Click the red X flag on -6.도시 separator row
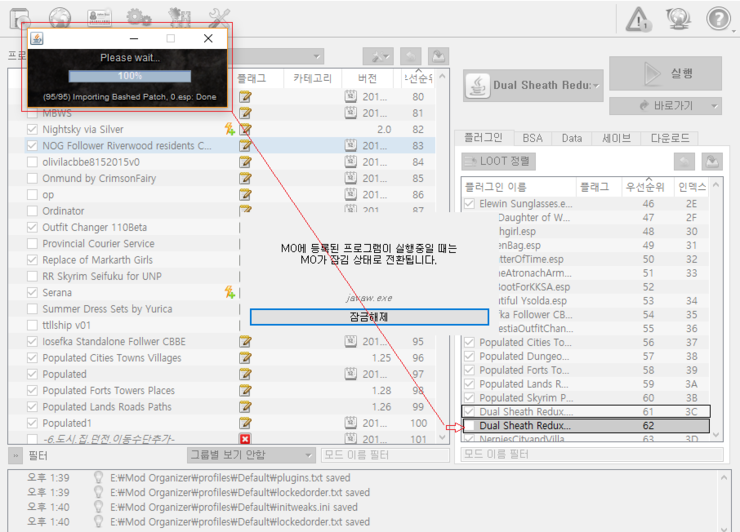 (x=245, y=439)
